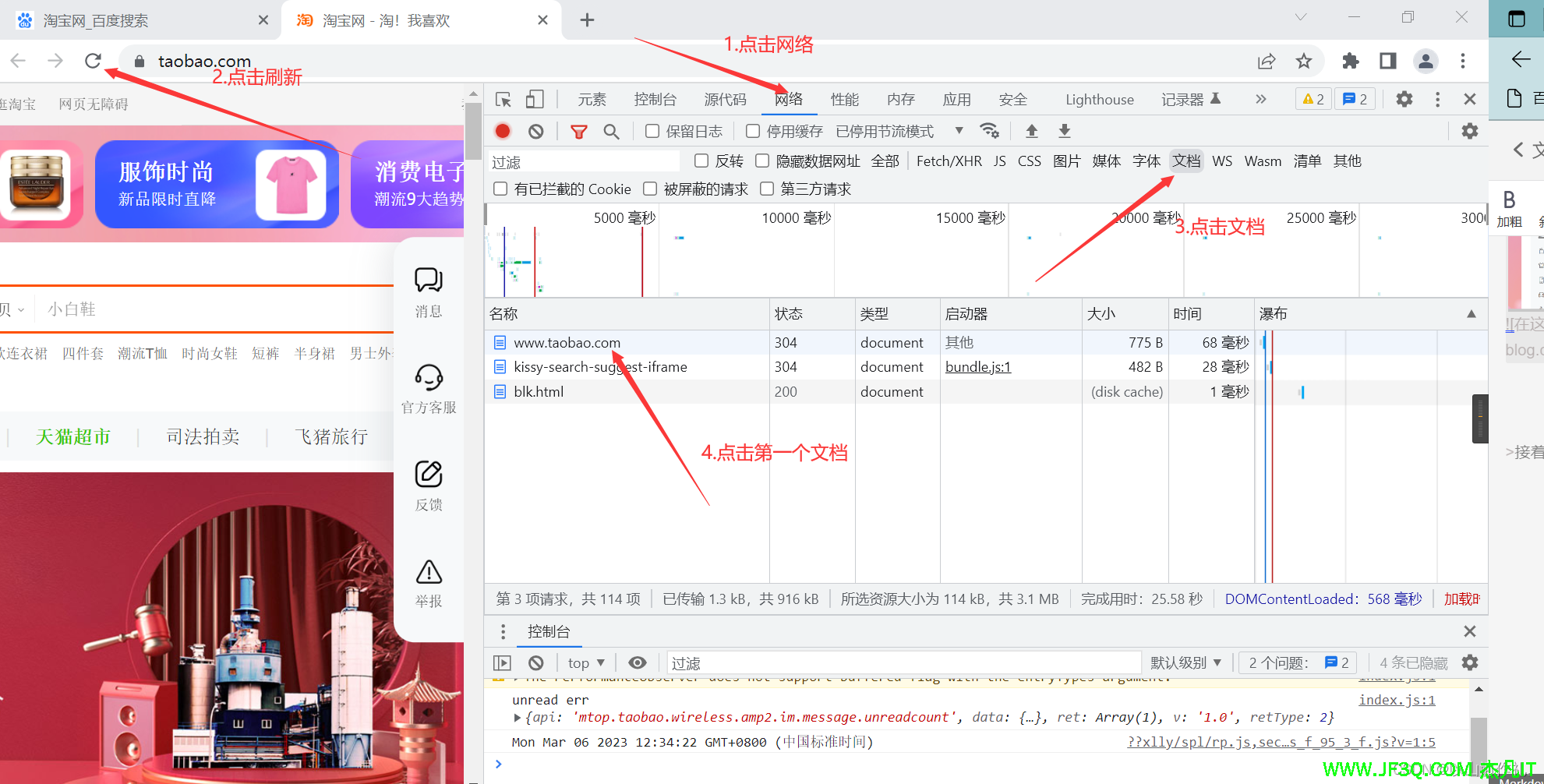The height and width of the screenshot is (784, 1544).
Task: Toggle the device emulation toolbar icon
Action: [535, 100]
